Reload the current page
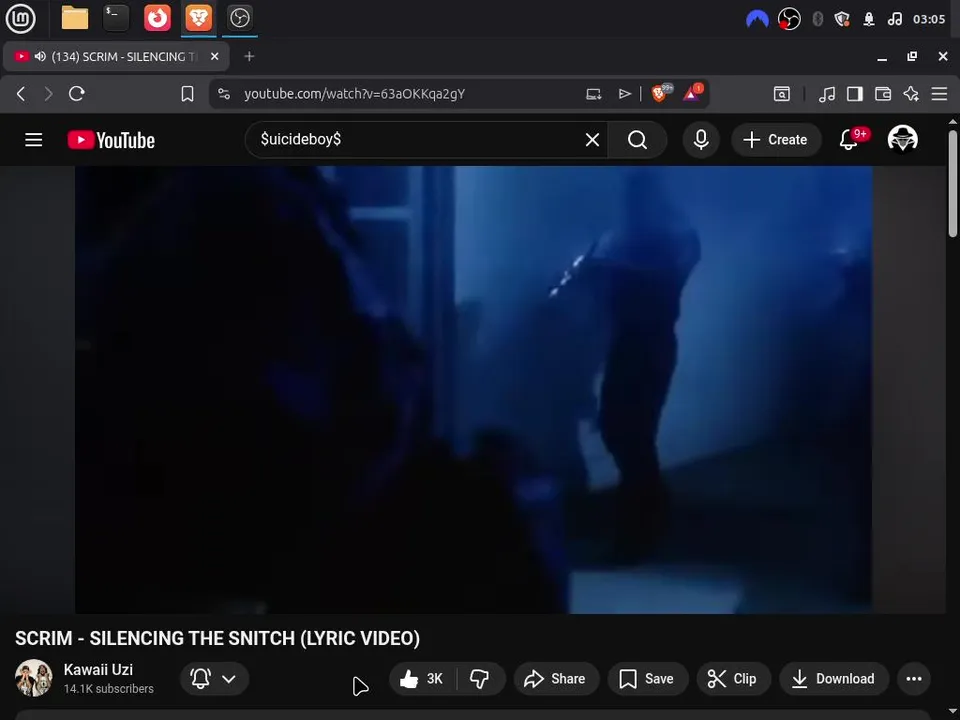 (77, 94)
